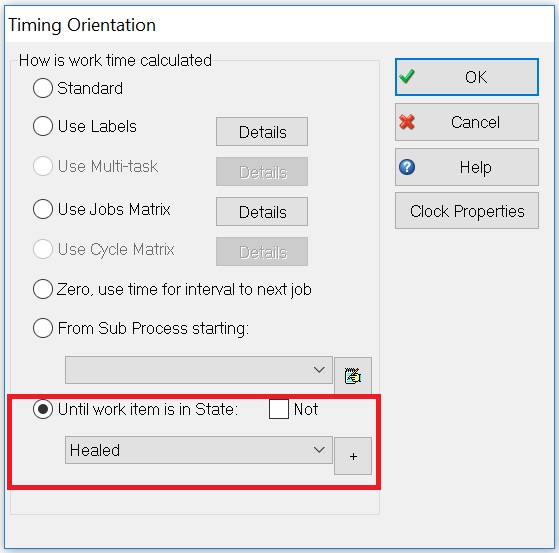Open the sub process edit notepad icon
The width and height of the screenshot is (559, 553).
click(x=353, y=375)
